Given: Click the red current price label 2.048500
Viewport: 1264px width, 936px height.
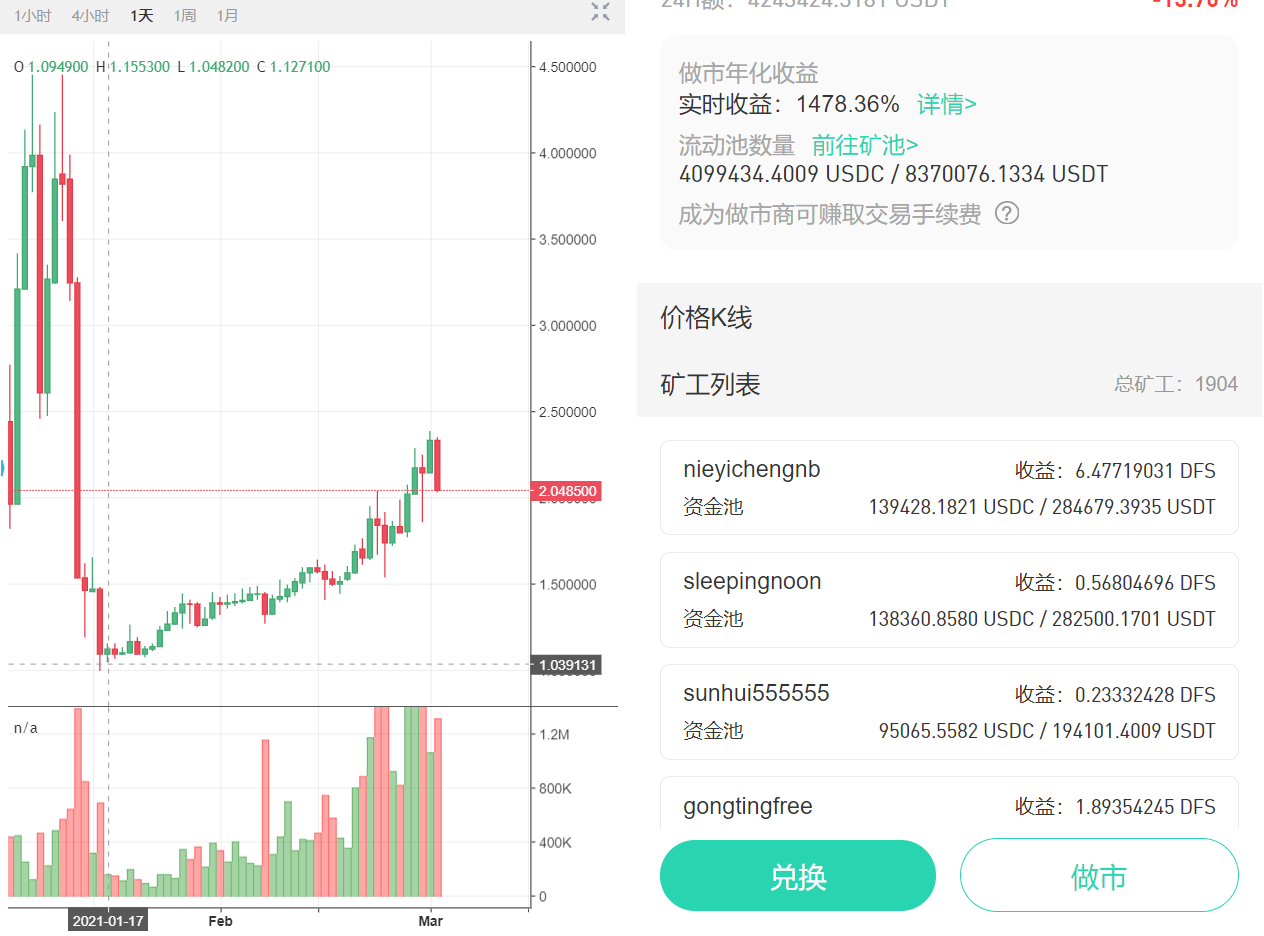Looking at the screenshot, I should click(x=568, y=491).
